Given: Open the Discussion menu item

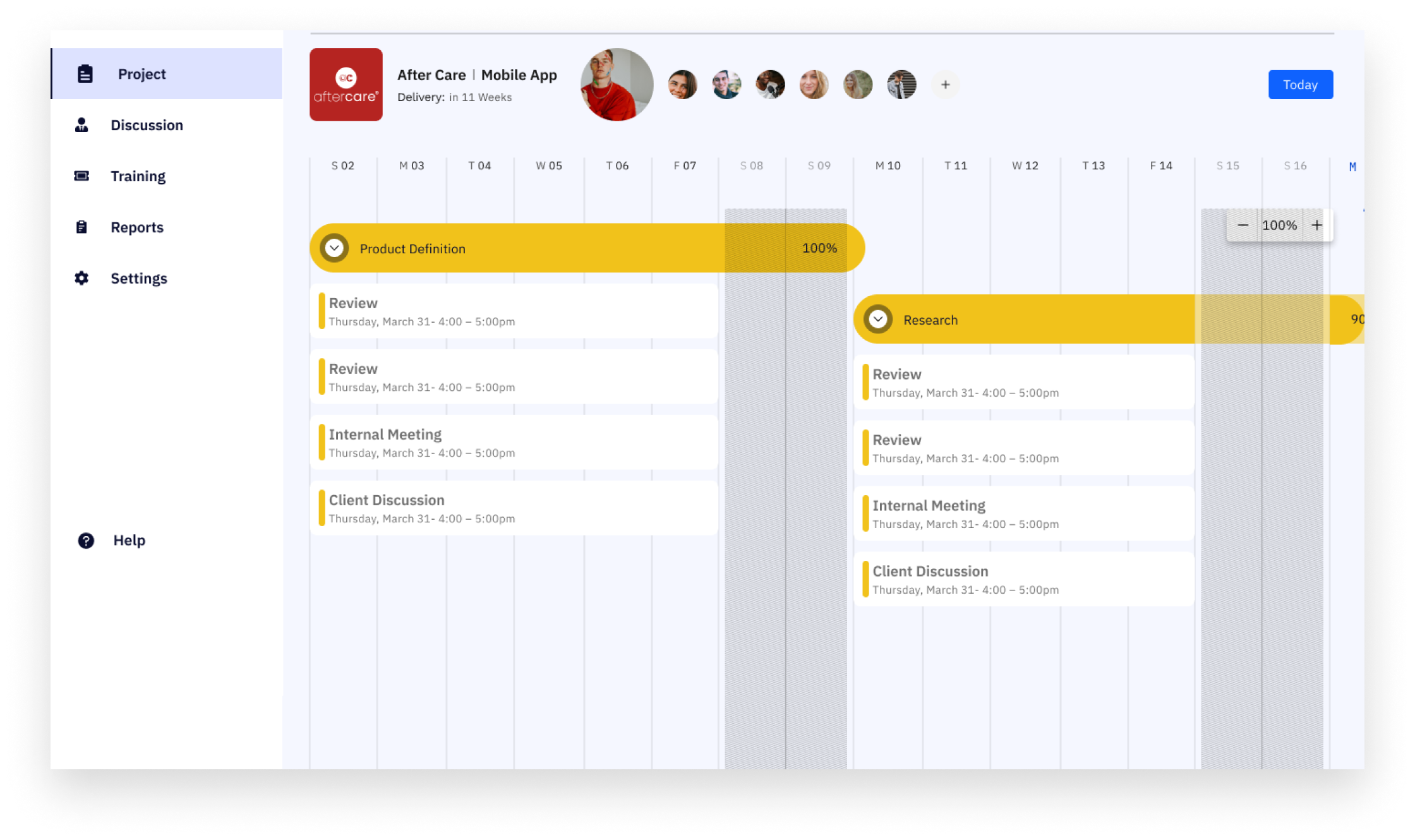Looking at the screenshot, I should pyautogui.click(x=147, y=125).
